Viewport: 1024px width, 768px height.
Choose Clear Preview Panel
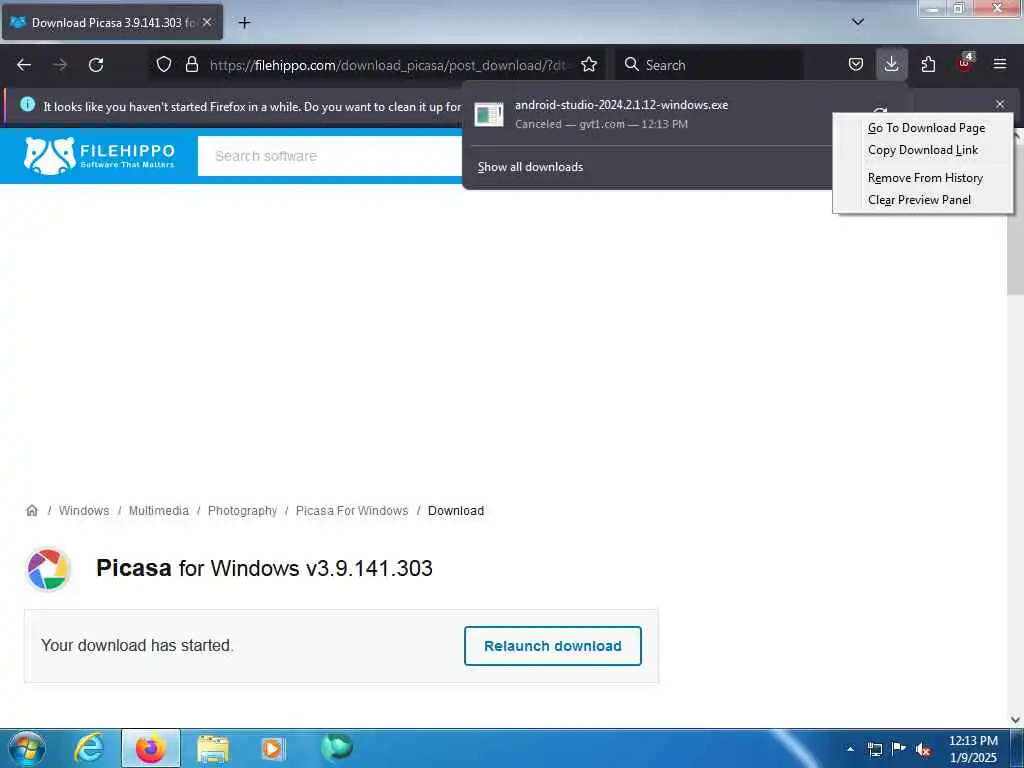919,200
